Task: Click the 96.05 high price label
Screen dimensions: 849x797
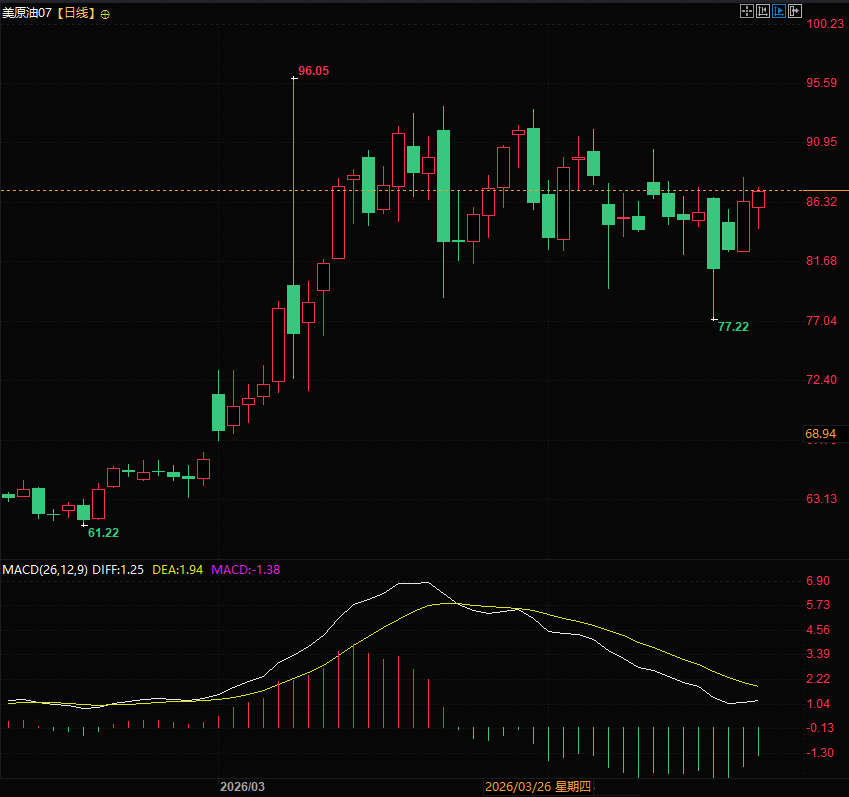Action: pos(314,71)
